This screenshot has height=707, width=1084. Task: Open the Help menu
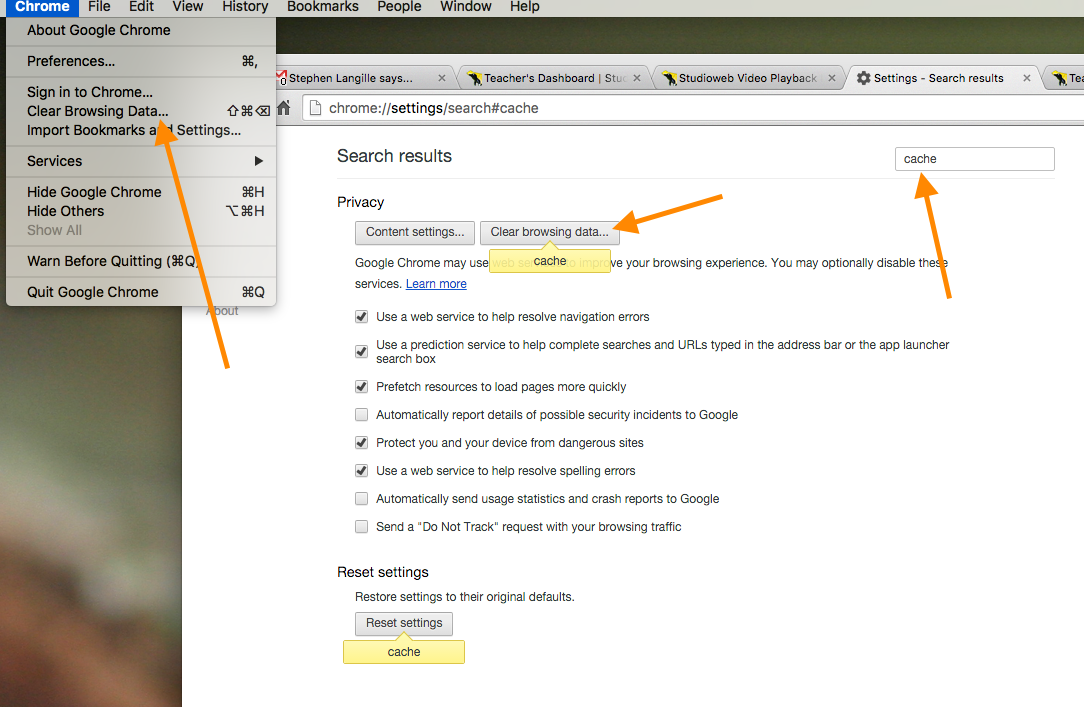pyautogui.click(x=524, y=7)
